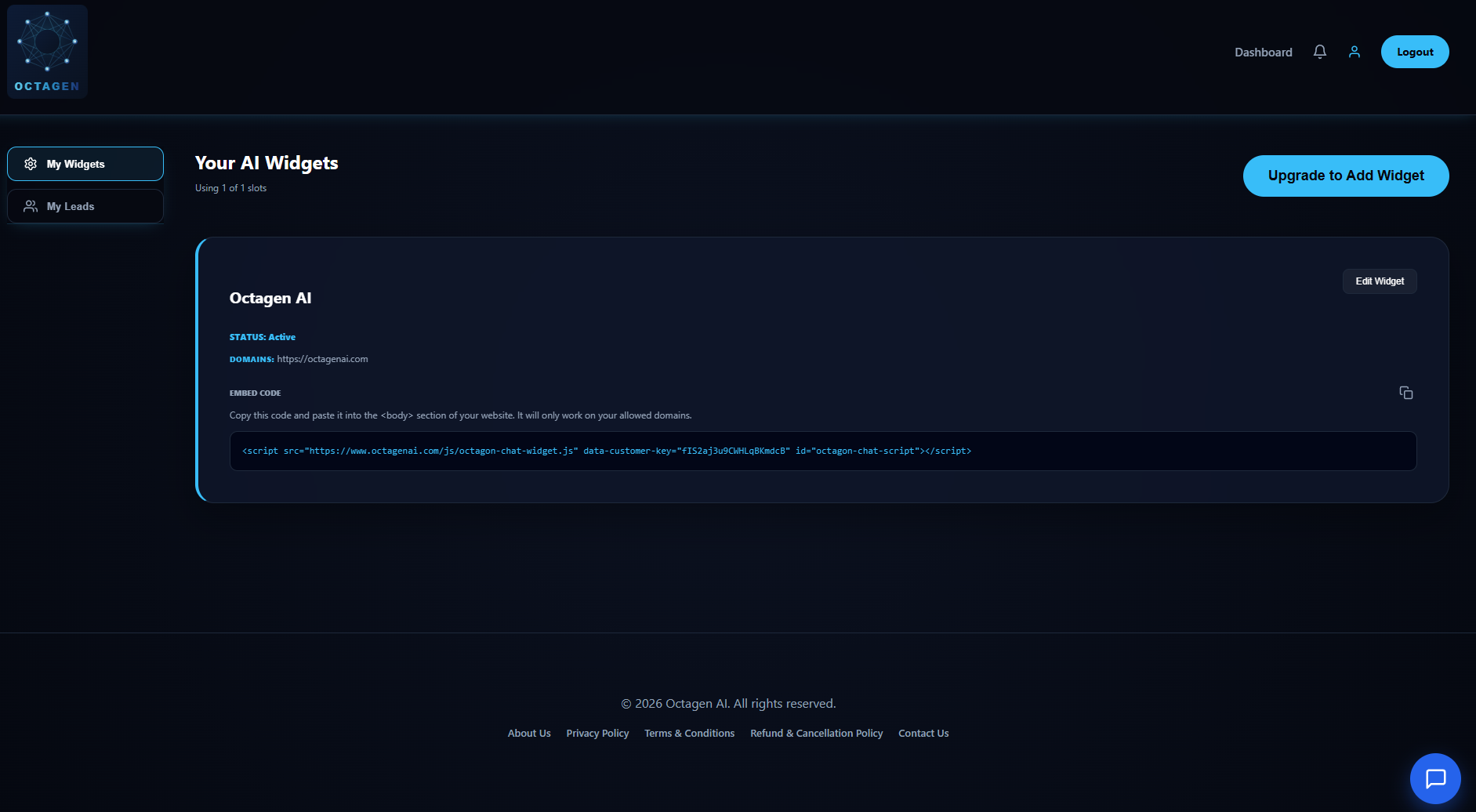The image size is (1476, 812).
Task: Click the embed script code box
Action: point(823,451)
